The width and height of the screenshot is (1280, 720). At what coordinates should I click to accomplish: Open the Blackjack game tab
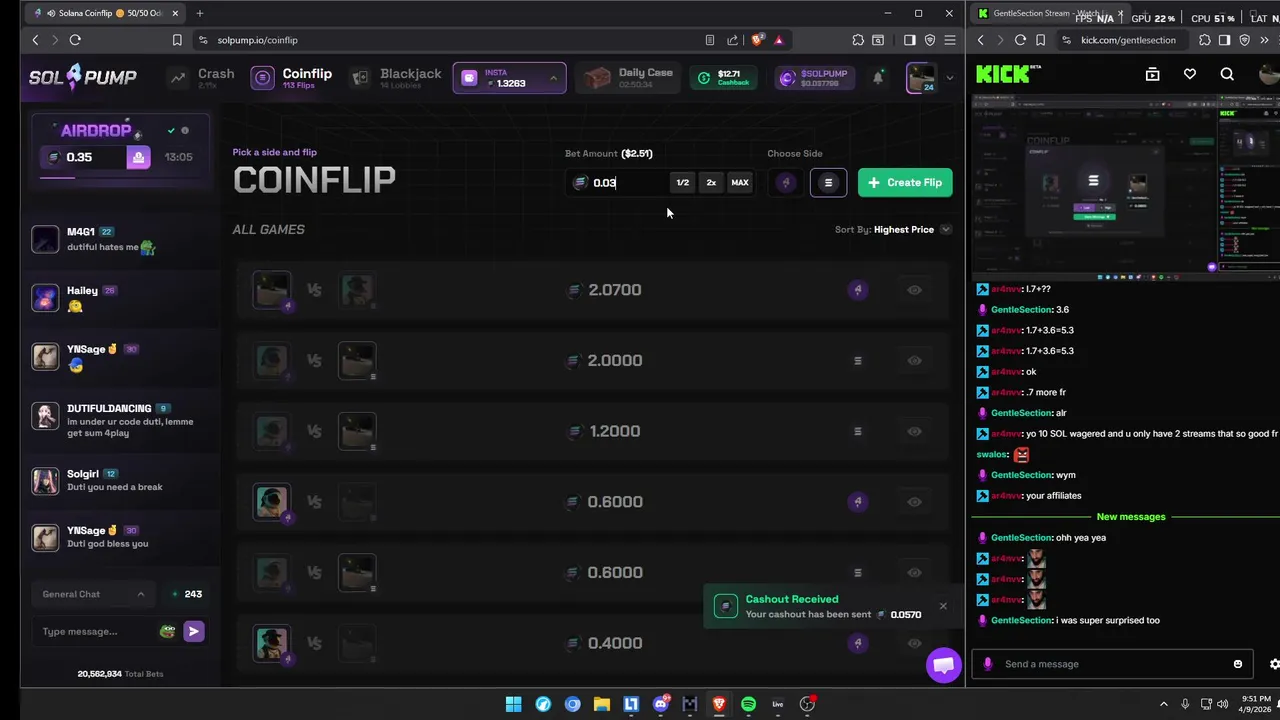pos(396,78)
